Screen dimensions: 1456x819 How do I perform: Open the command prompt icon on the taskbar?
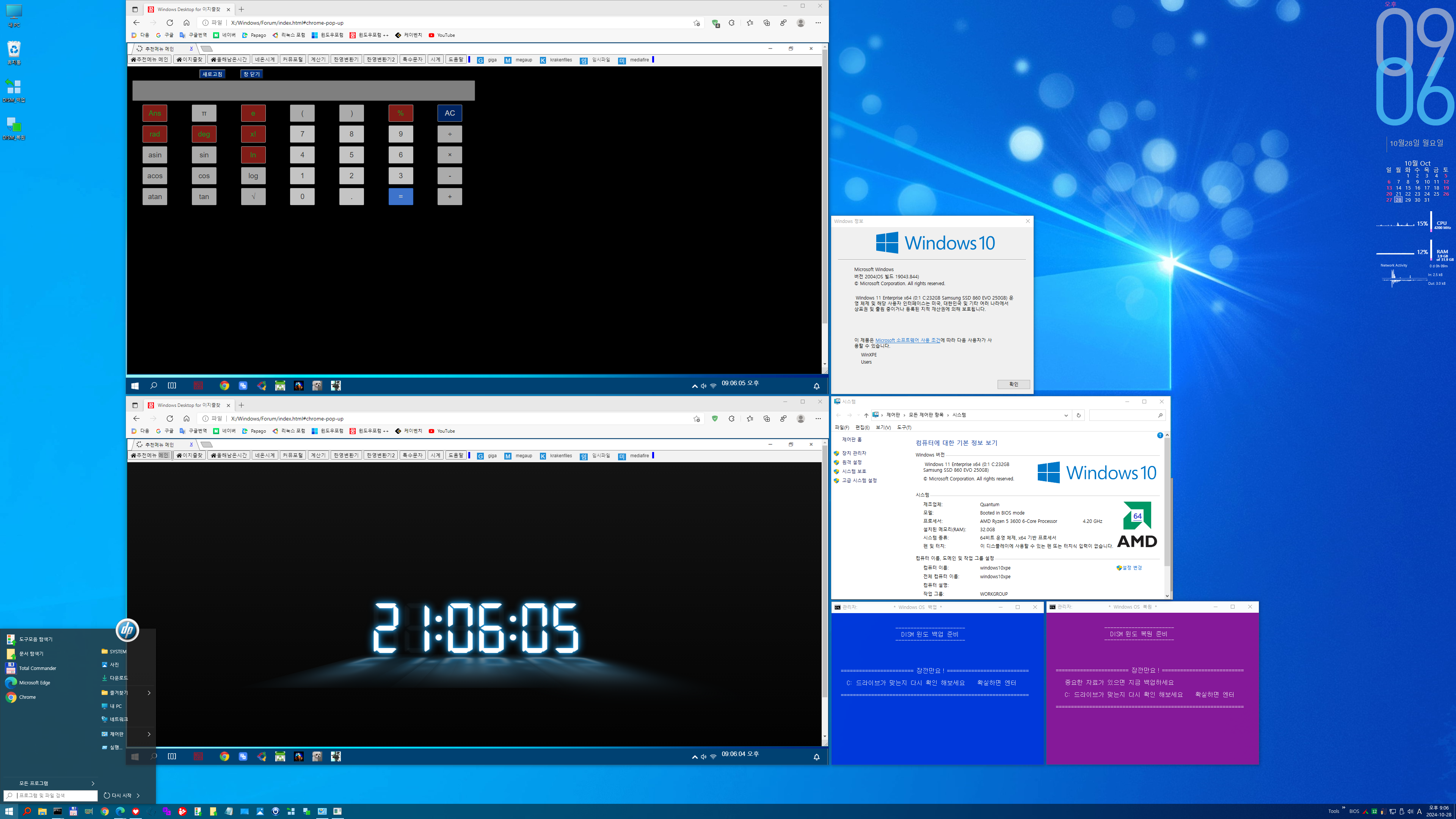click(x=58, y=811)
